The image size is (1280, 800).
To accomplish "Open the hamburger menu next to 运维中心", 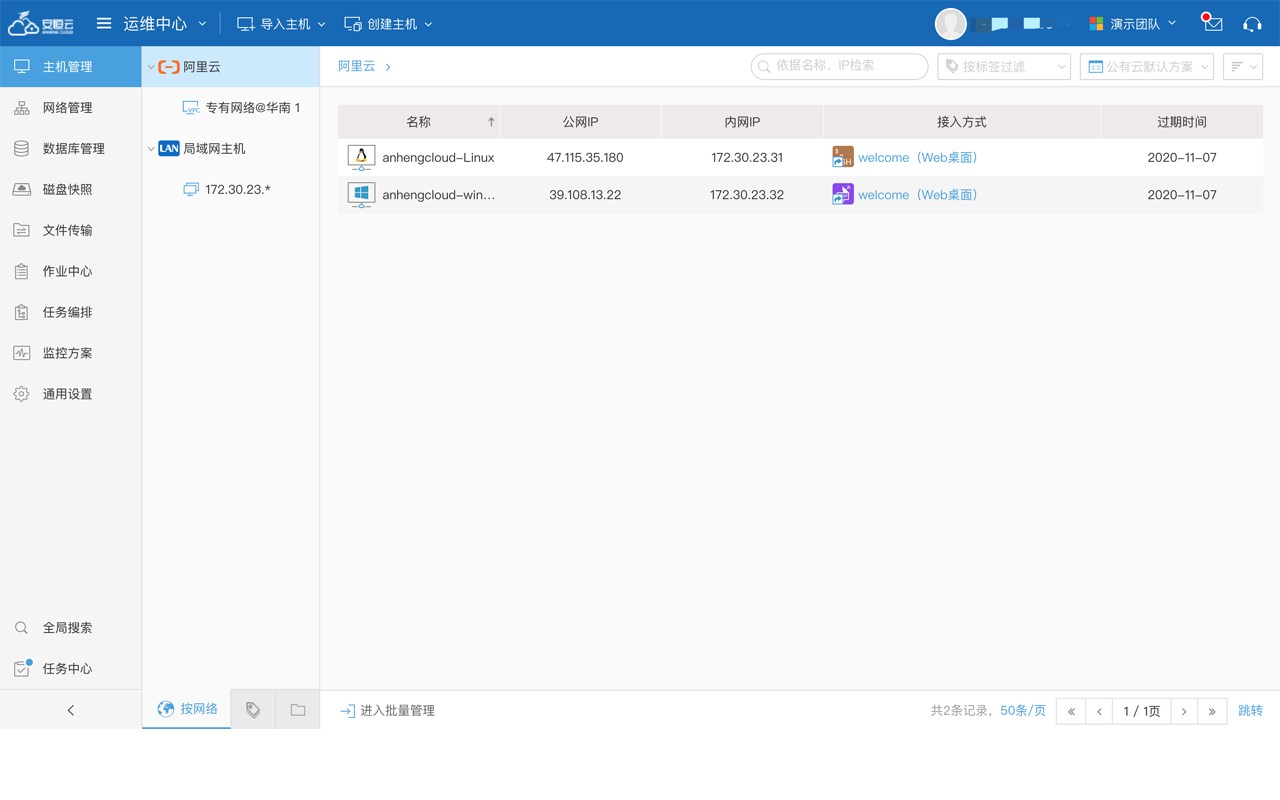I will pyautogui.click(x=104, y=23).
